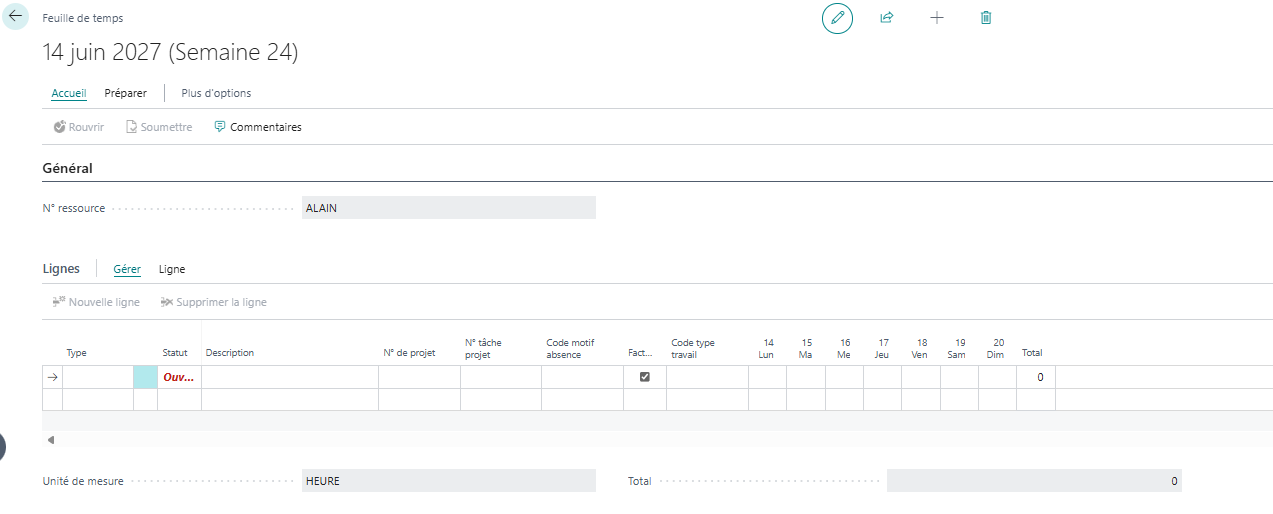1273x514 pixels.
Task: Click the horizontal scrollbar left arrow
Action: coord(51,440)
